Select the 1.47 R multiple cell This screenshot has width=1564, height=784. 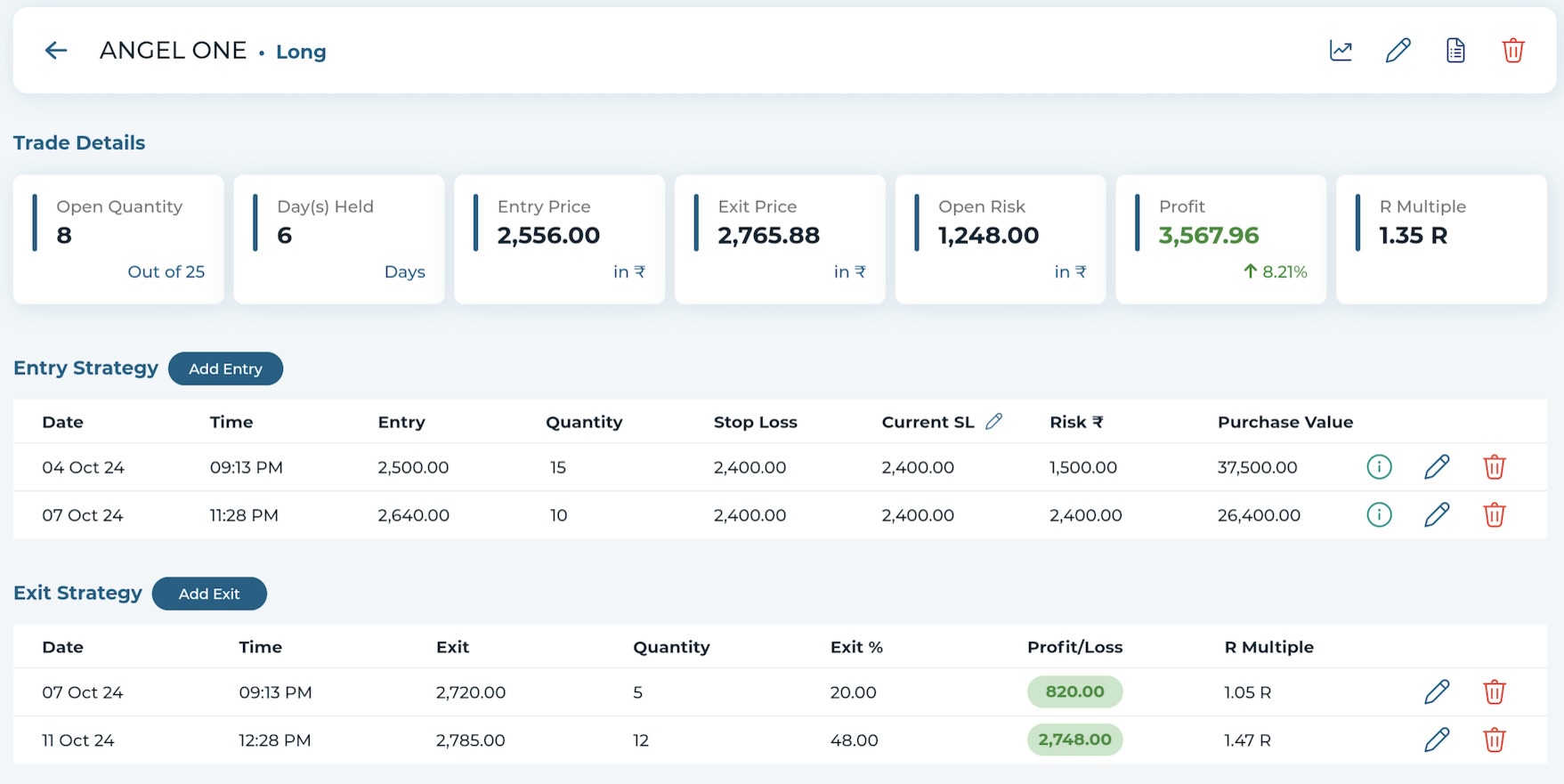[1247, 740]
